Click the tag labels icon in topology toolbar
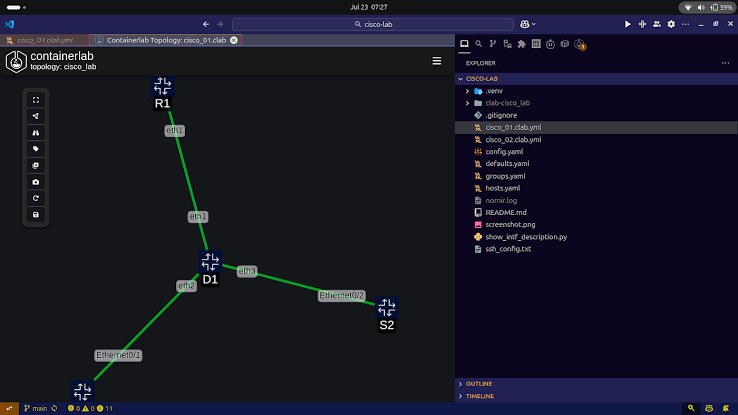This screenshot has width=738, height=415. (36, 149)
